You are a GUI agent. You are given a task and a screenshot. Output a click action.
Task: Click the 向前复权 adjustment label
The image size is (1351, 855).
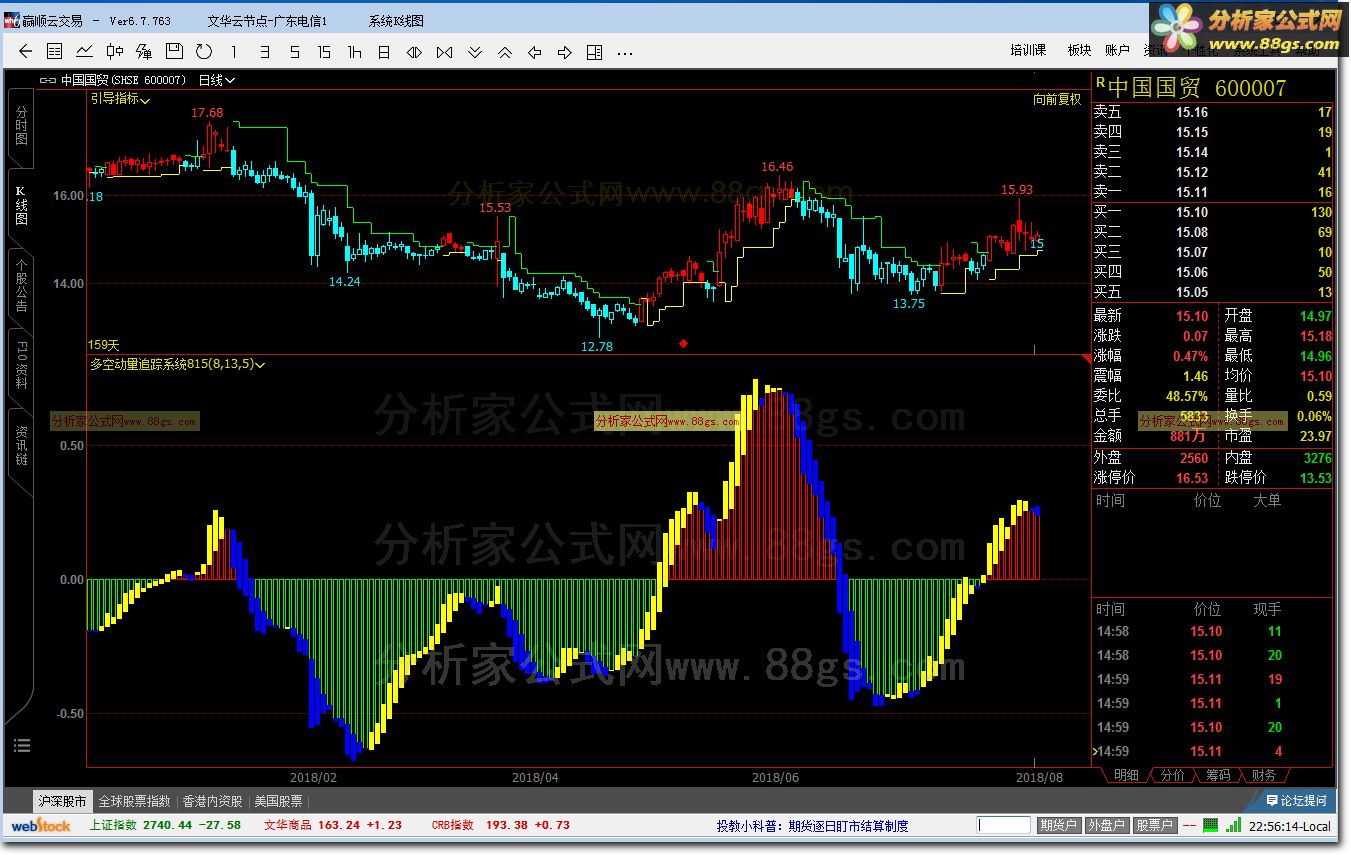pos(1057,99)
